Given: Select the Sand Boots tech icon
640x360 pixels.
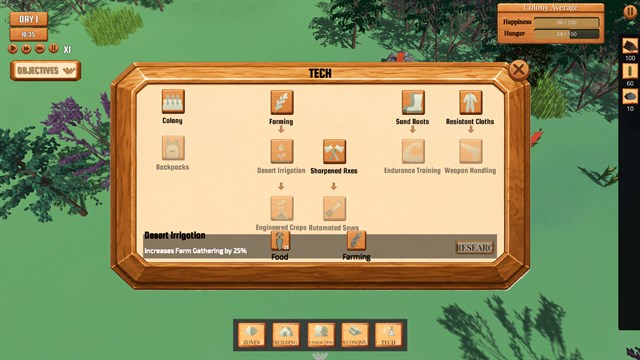Looking at the screenshot, I should [x=413, y=102].
